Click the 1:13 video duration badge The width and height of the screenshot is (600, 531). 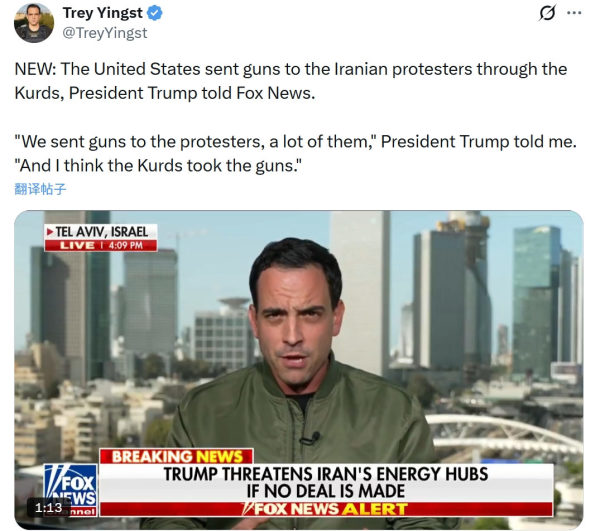[48, 508]
